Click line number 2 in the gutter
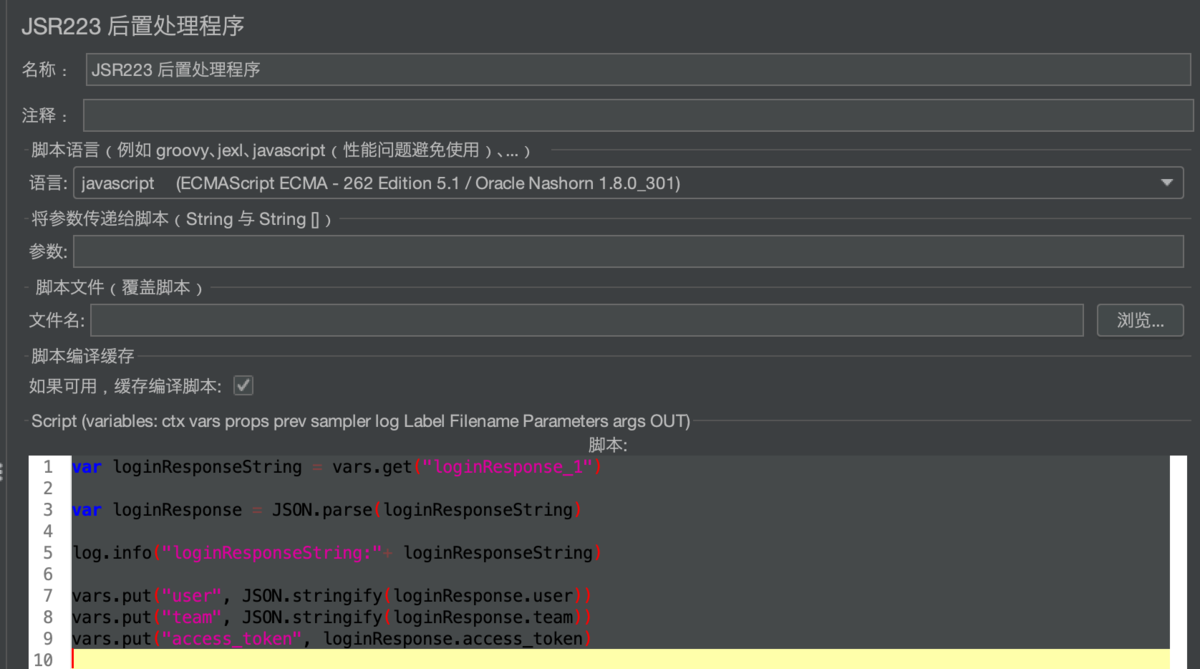Viewport: 1200px width, 669px height. point(48,488)
